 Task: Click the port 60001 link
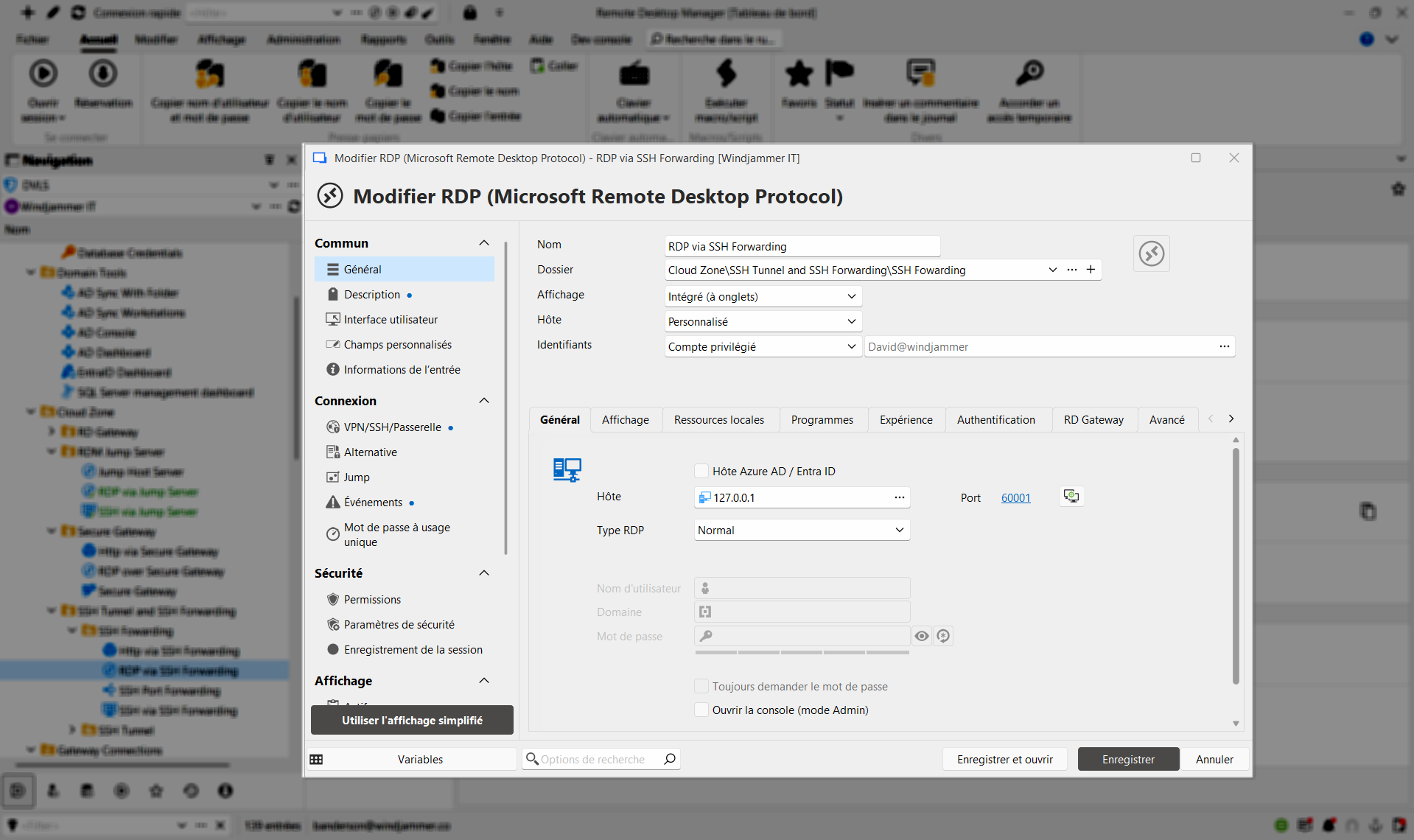point(1015,497)
